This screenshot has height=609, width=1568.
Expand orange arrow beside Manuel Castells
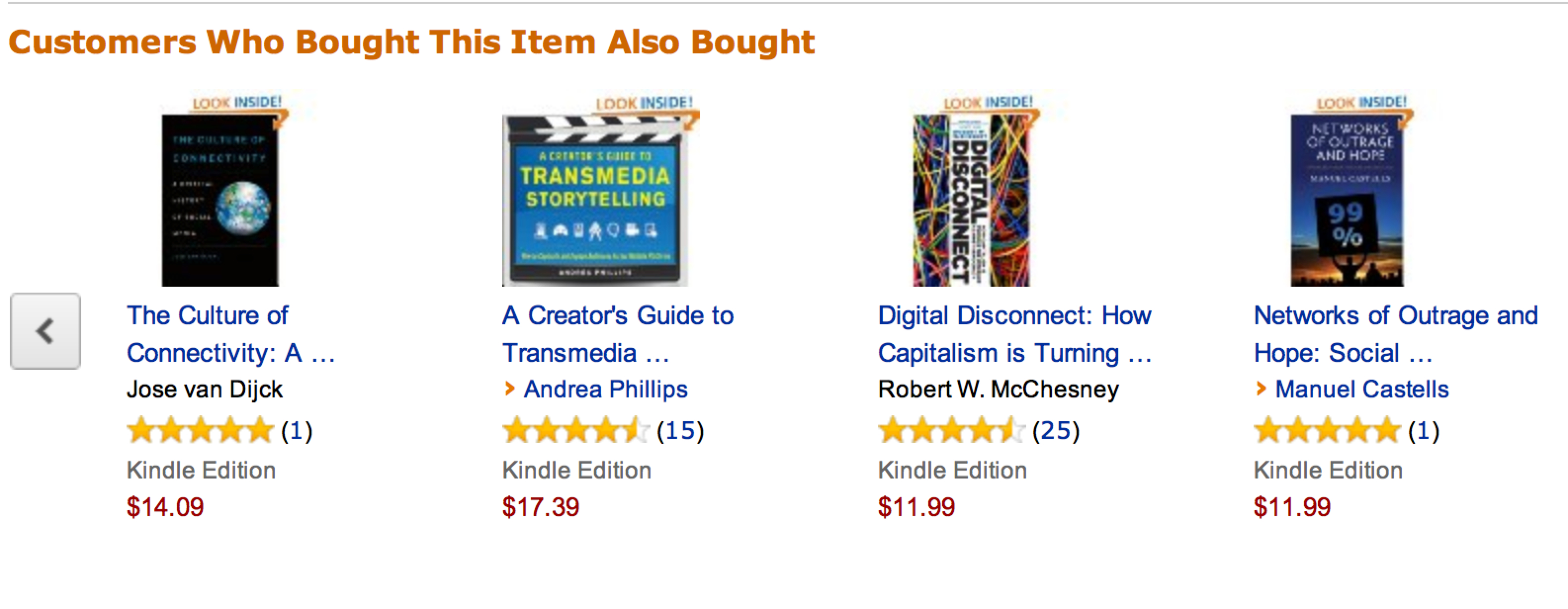pos(1261,388)
